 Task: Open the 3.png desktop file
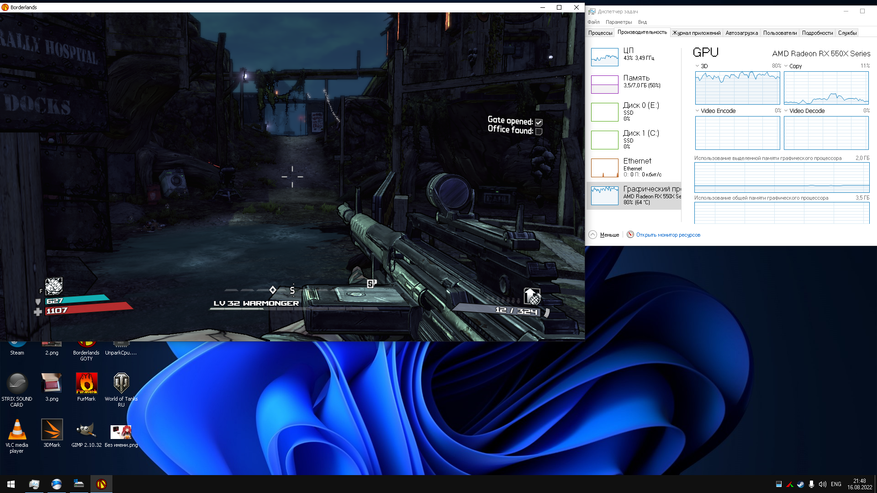click(51, 387)
